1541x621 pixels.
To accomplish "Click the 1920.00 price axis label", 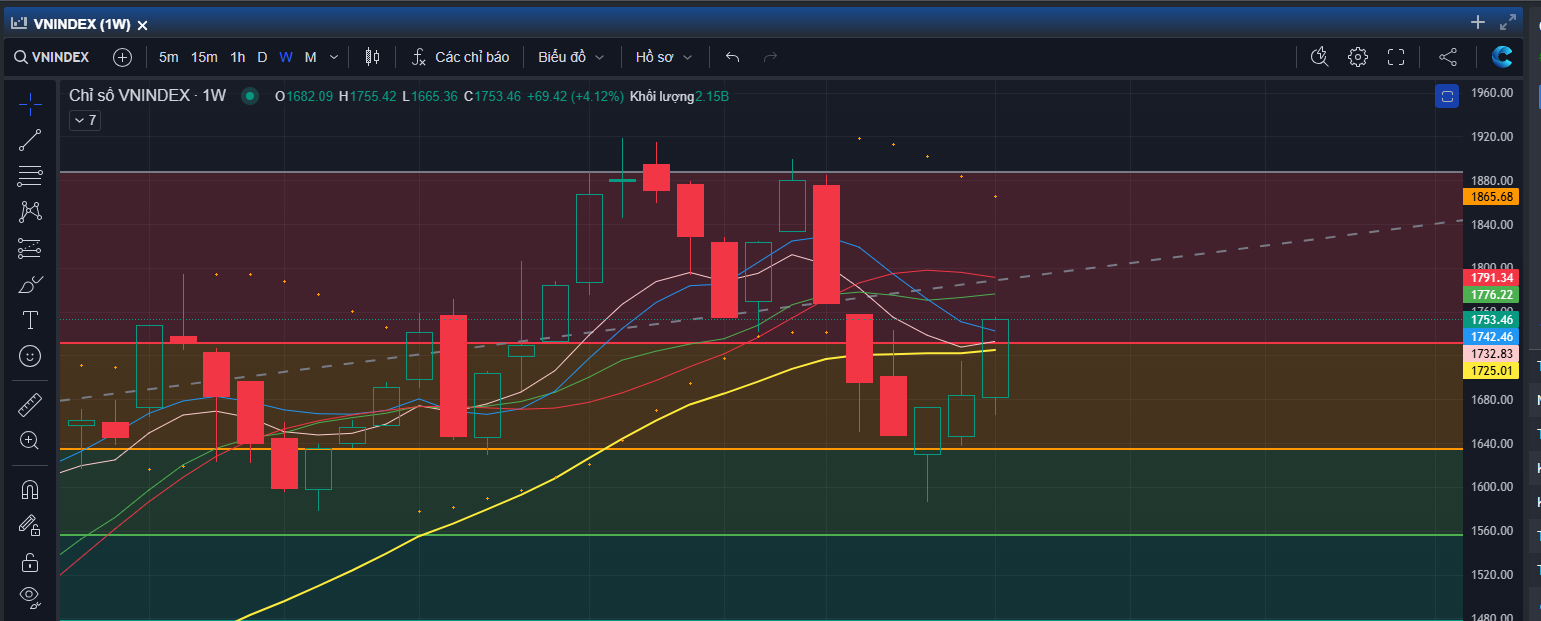I will tap(1492, 136).
